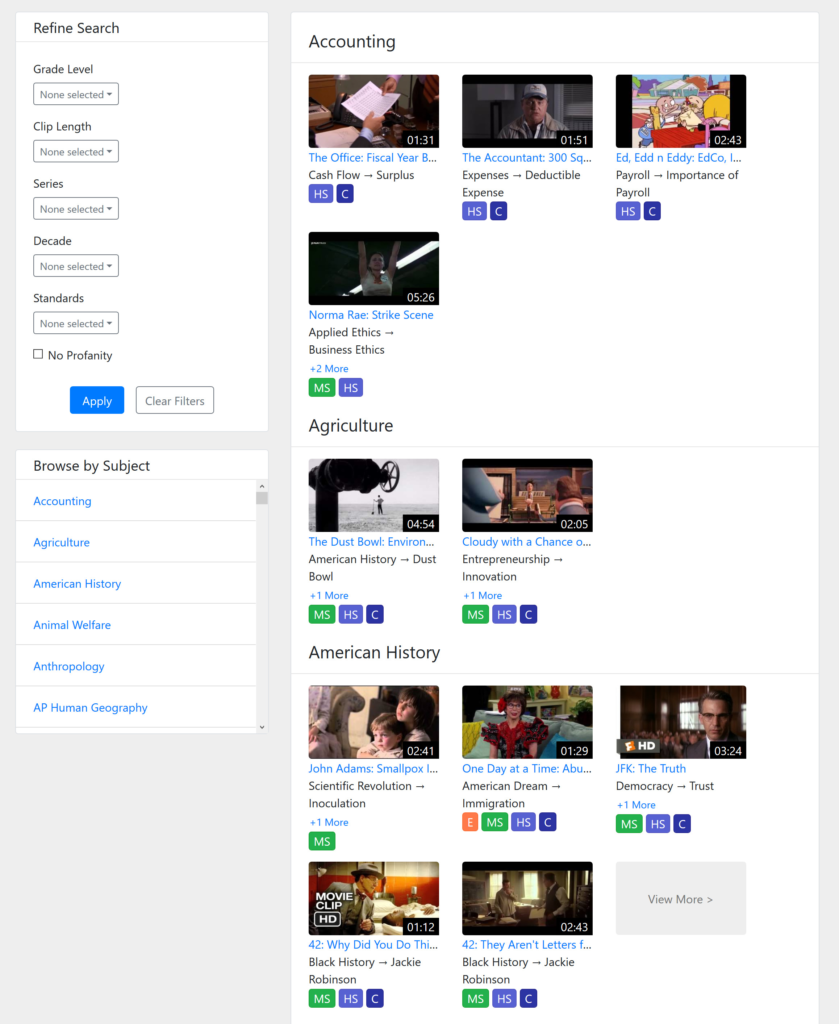
Task: Click C badge under The Office clip
Action: coord(345,194)
